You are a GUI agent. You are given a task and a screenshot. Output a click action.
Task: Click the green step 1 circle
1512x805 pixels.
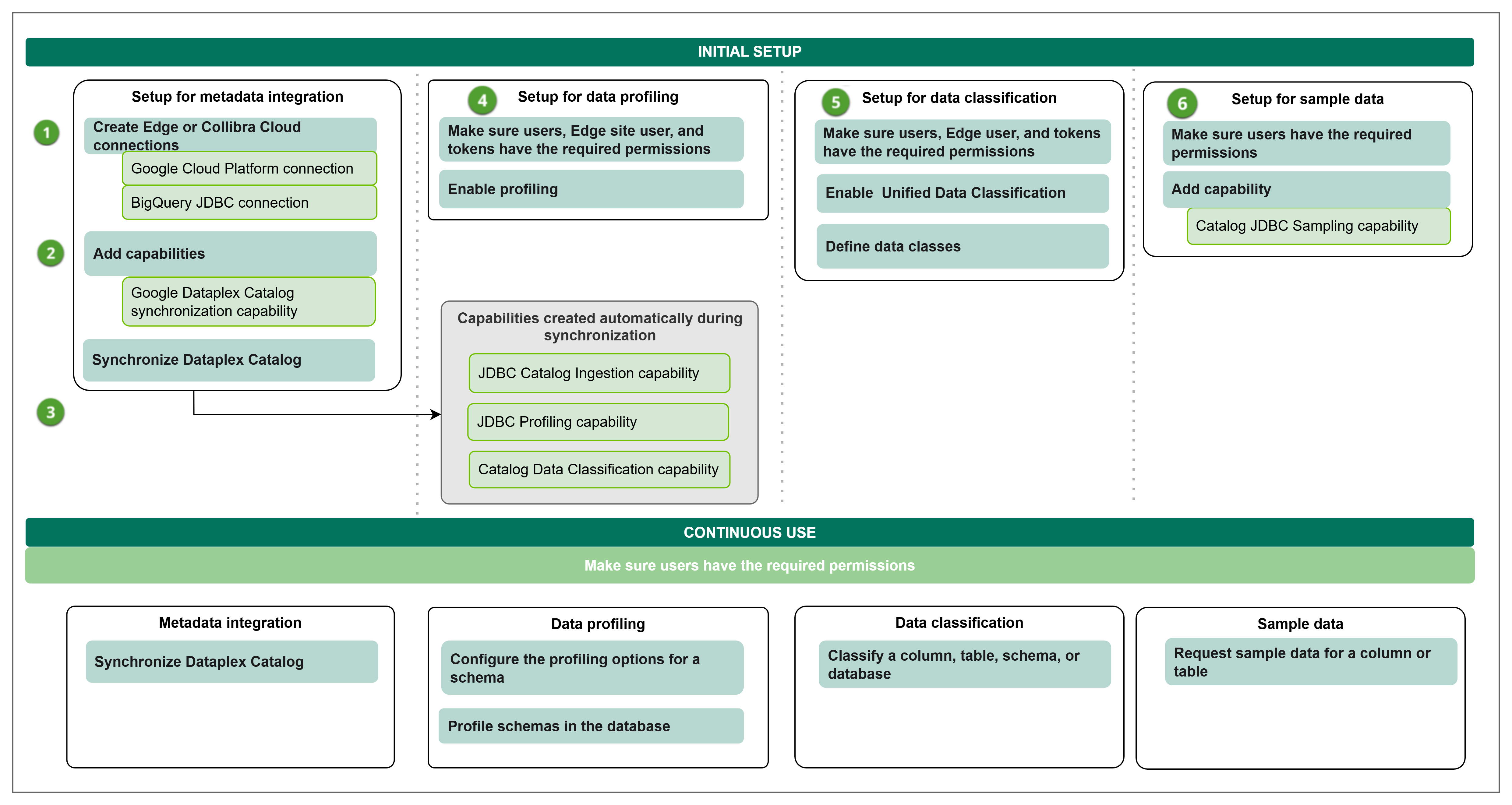(x=46, y=133)
